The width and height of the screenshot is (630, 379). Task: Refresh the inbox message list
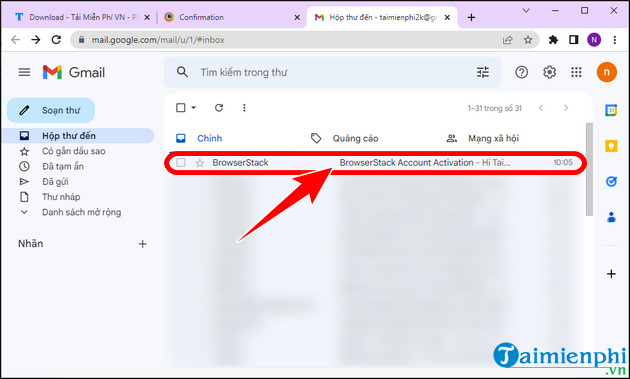tap(219, 108)
